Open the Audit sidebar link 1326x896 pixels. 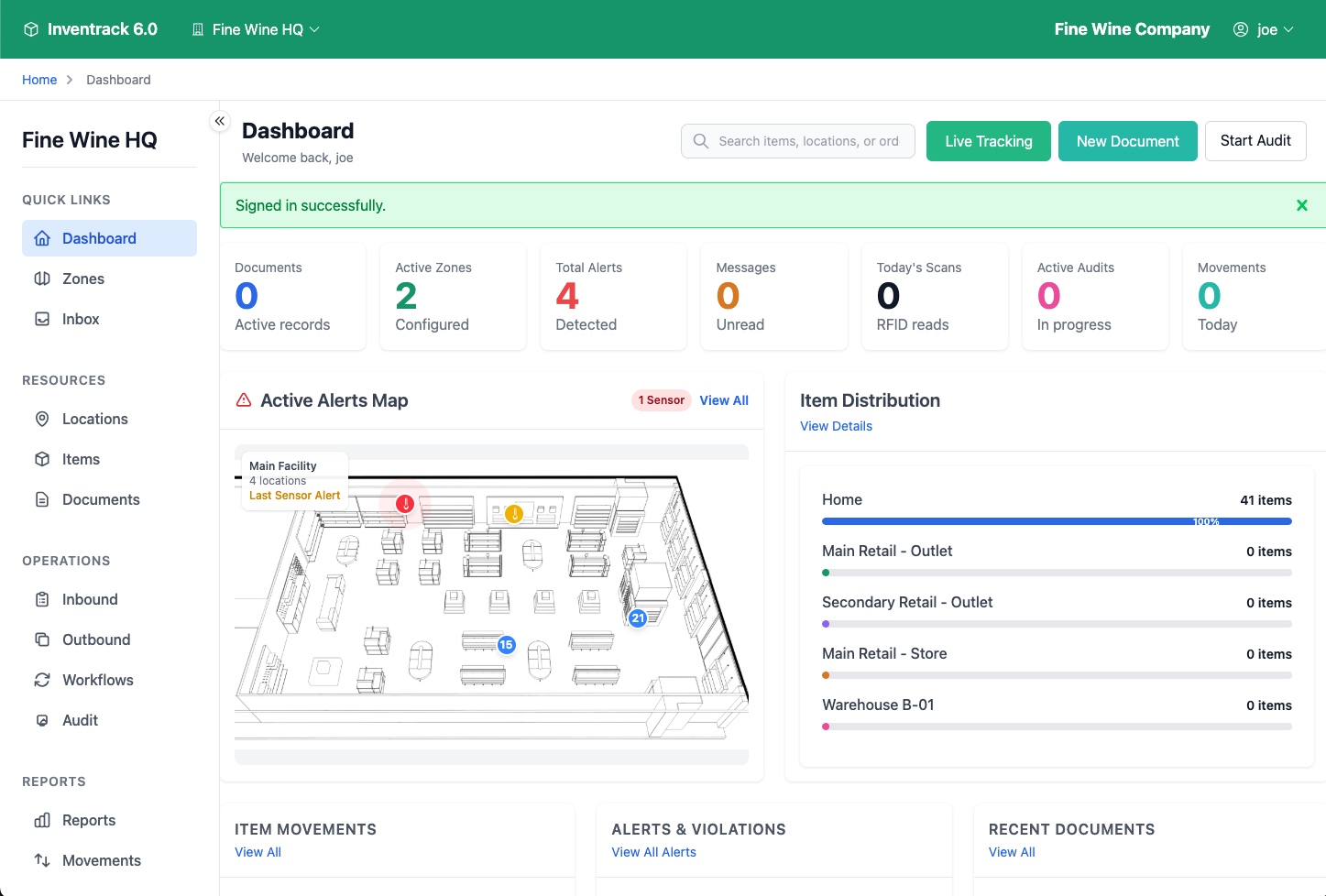[x=80, y=720]
